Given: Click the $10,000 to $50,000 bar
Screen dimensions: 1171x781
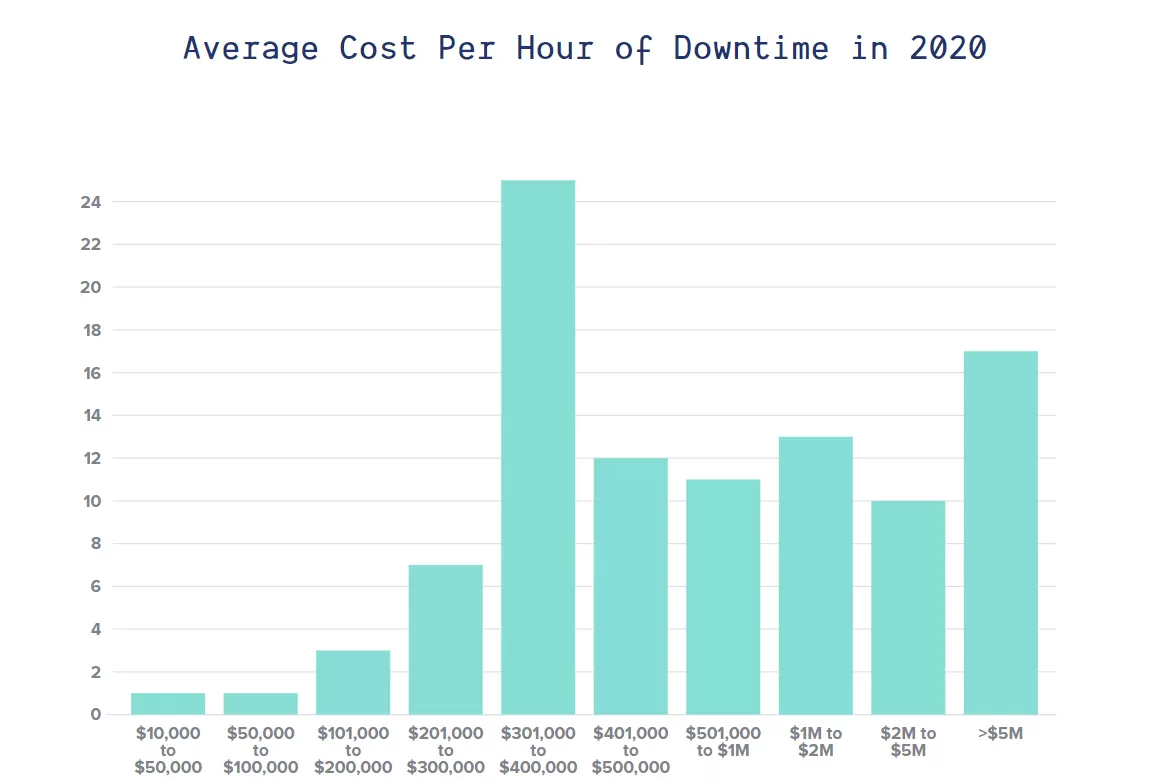Looking at the screenshot, I should pyautogui.click(x=168, y=703).
